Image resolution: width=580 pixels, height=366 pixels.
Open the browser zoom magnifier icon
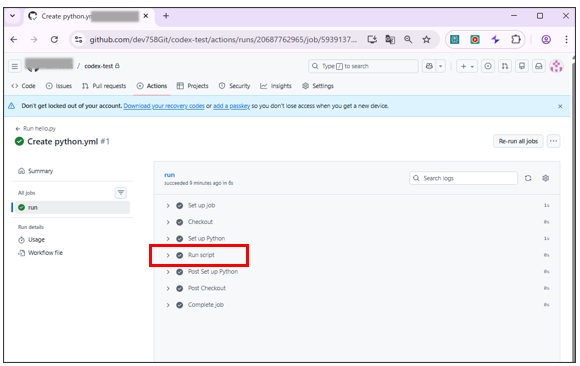tap(408, 40)
